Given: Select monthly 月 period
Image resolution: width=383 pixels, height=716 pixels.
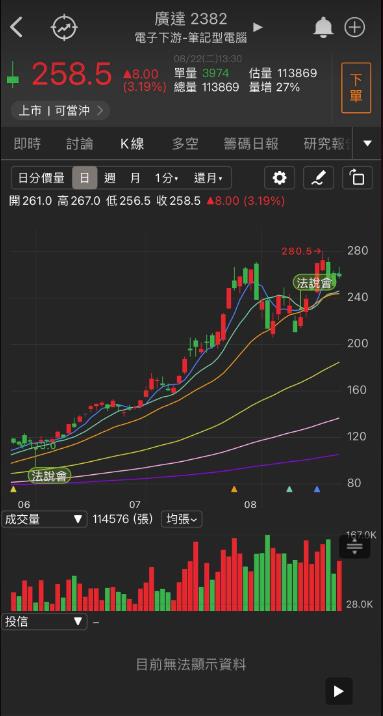Looking at the screenshot, I should (x=135, y=178).
